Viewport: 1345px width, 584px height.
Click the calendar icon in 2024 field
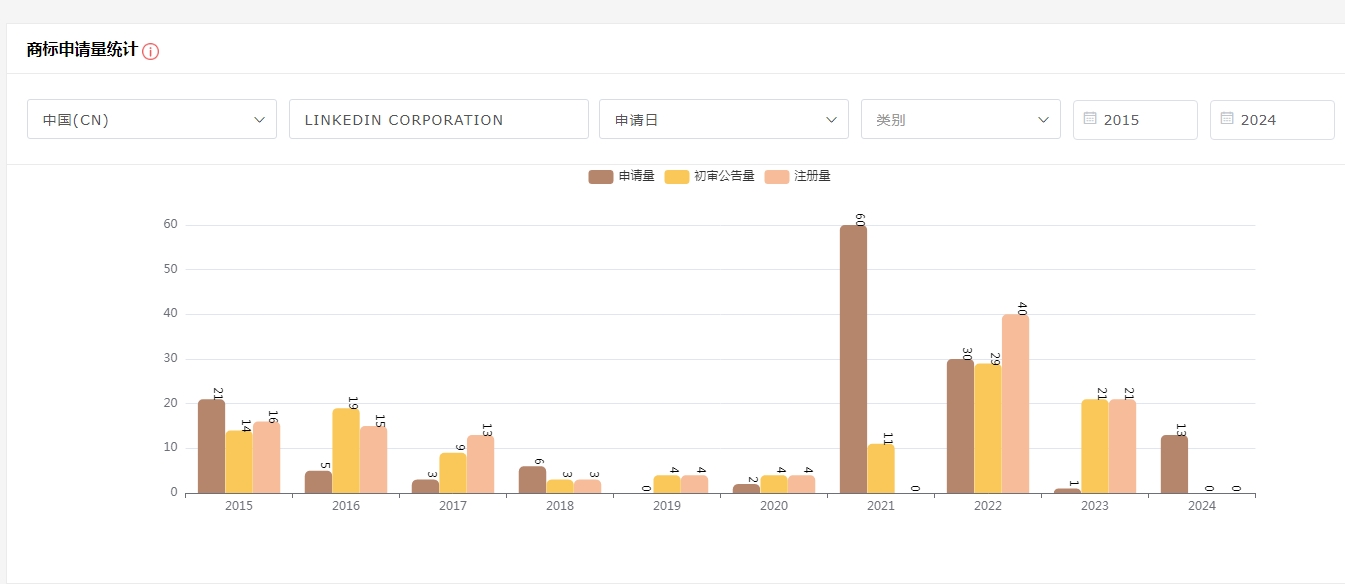[x=1227, y=118]
